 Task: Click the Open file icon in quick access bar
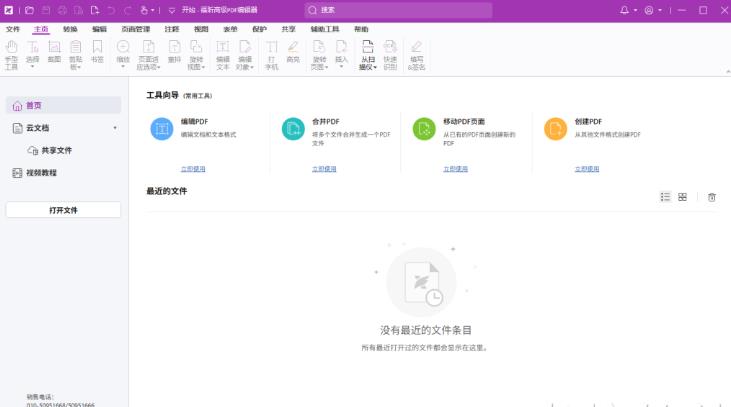point(29,10)
